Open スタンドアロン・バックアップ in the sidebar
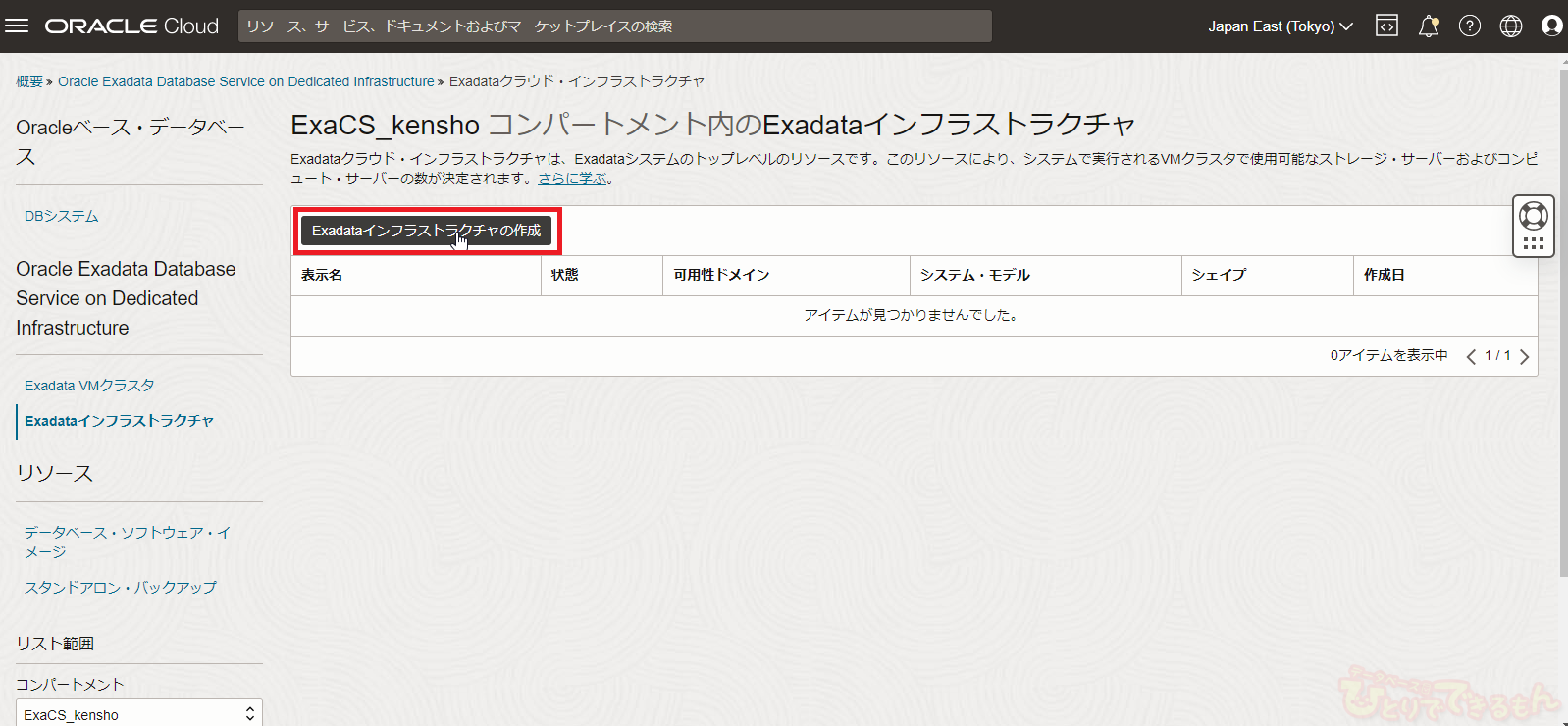Screen dimensions: 1568x726 pyautogui.click(x=120, y=587)
